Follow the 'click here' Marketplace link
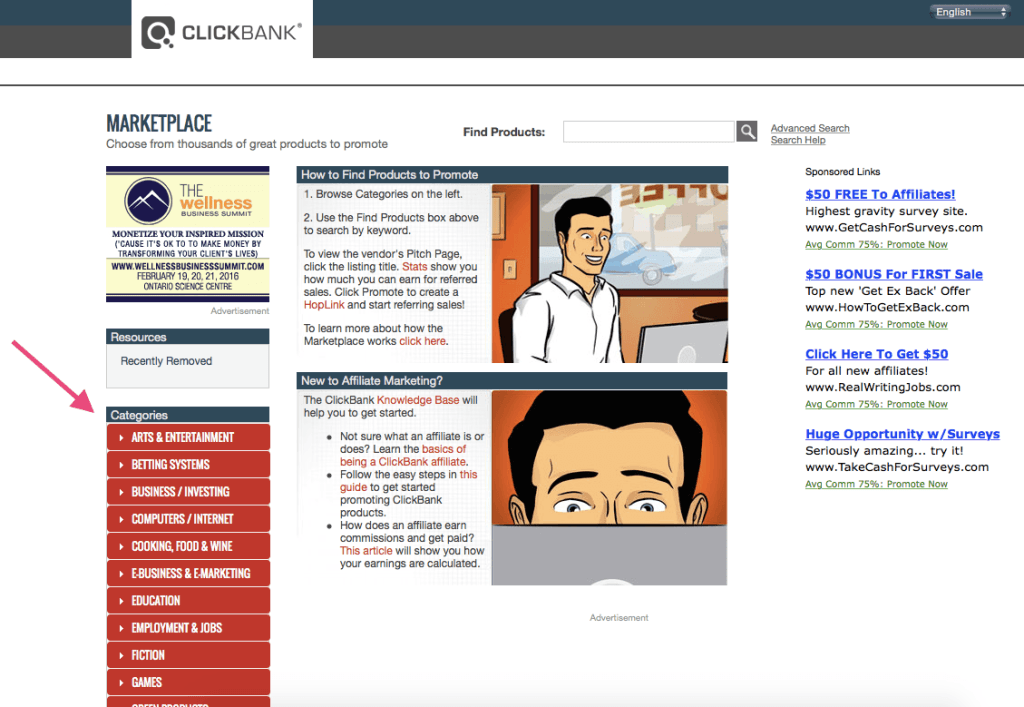 pos(423,341)
